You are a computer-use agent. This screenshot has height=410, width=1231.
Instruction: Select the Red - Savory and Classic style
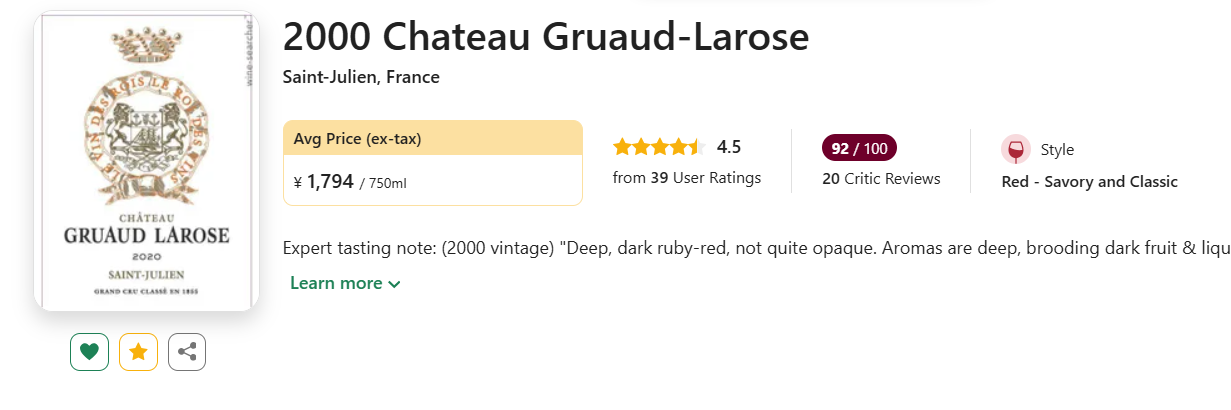(1089, 182)
